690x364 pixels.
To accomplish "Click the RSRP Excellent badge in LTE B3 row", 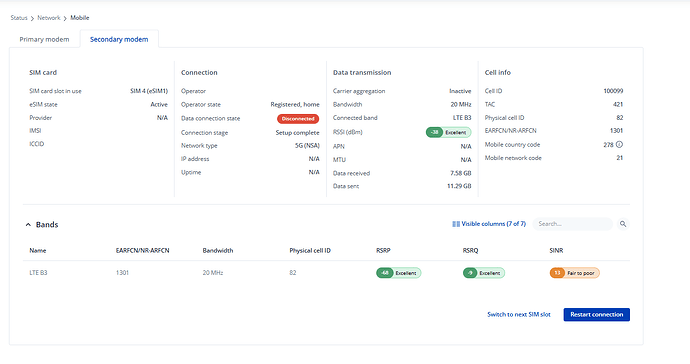I will [399, 273].
